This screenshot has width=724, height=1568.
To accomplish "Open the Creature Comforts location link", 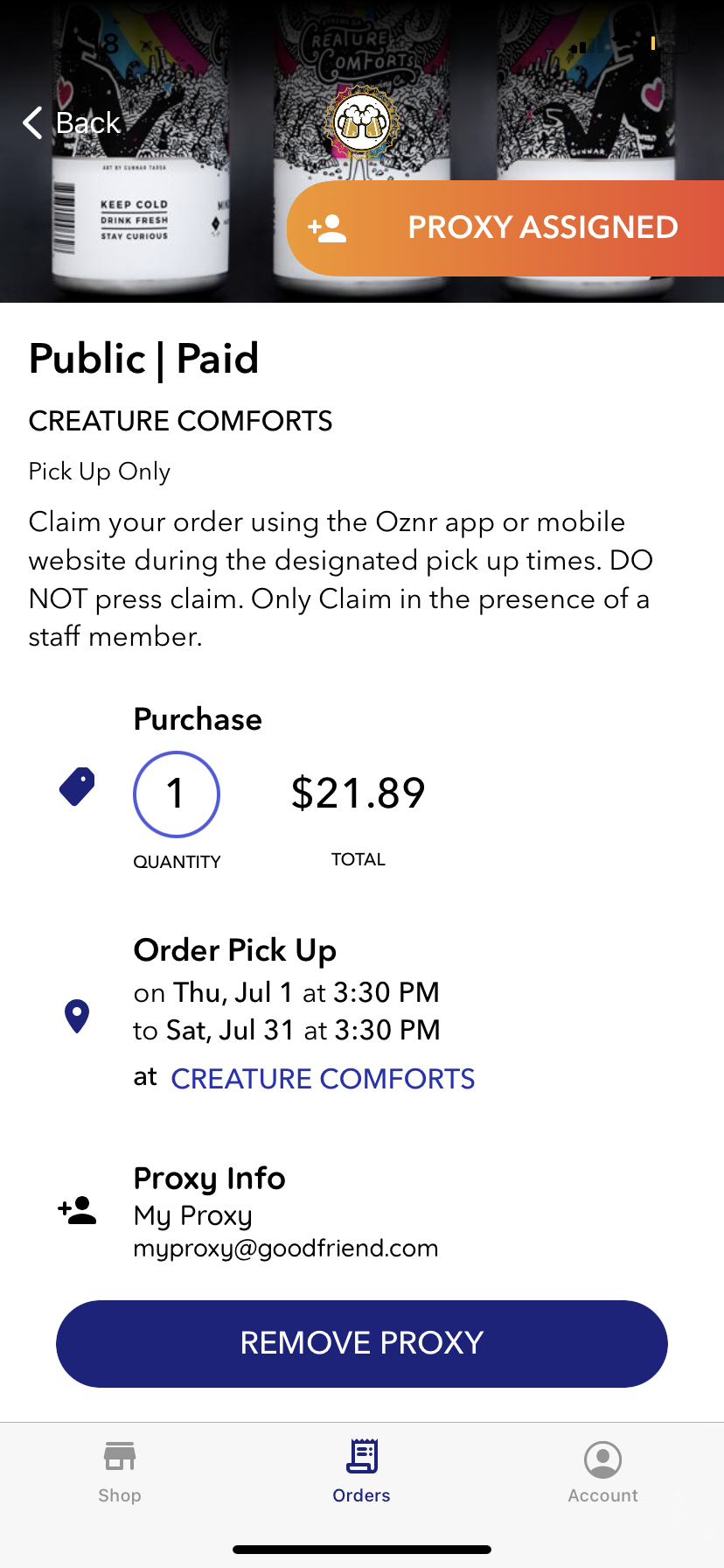I will pyautogui.click(x=323, y=1079).
